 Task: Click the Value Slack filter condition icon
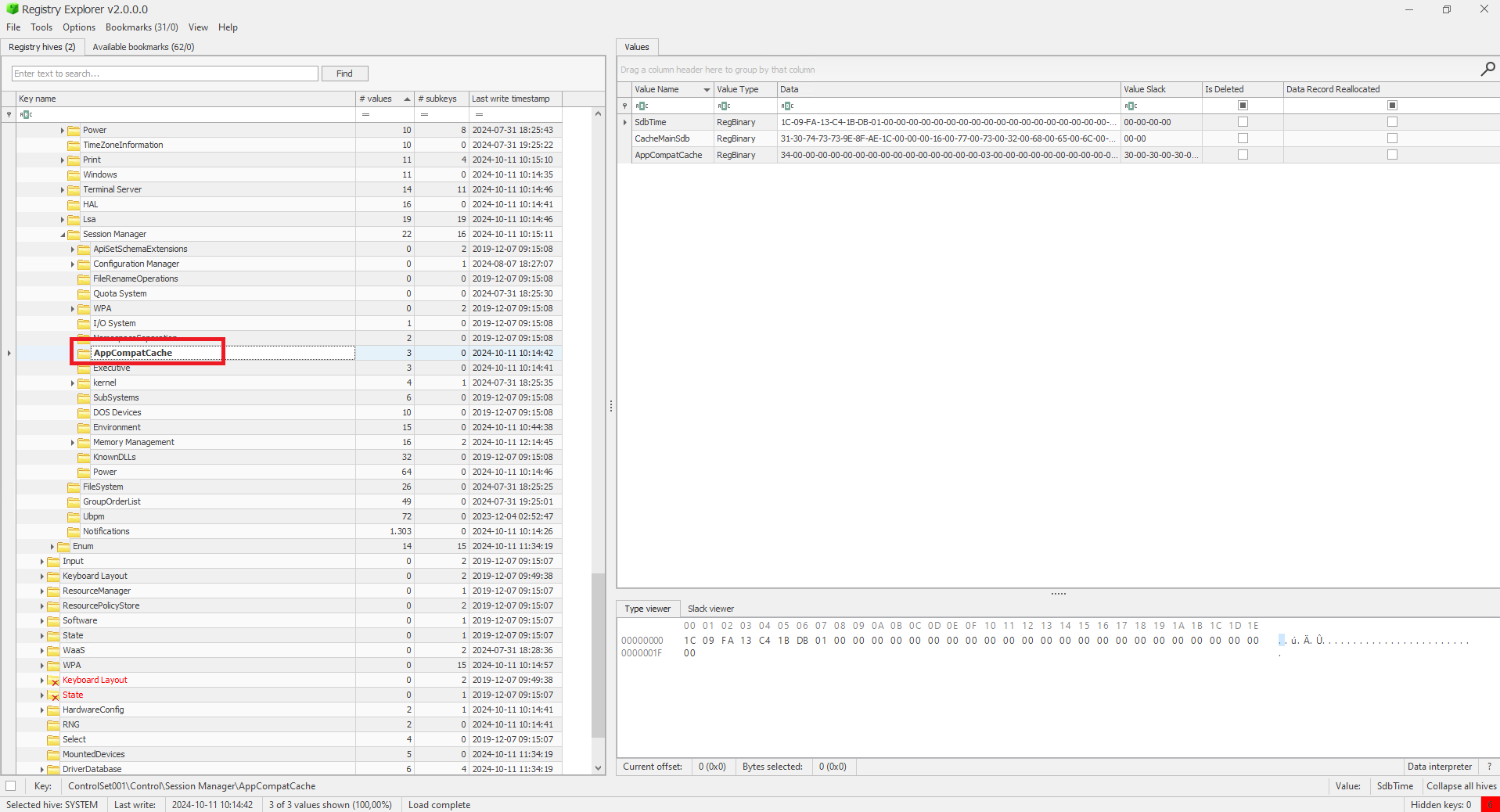[x=1131, y=106]
